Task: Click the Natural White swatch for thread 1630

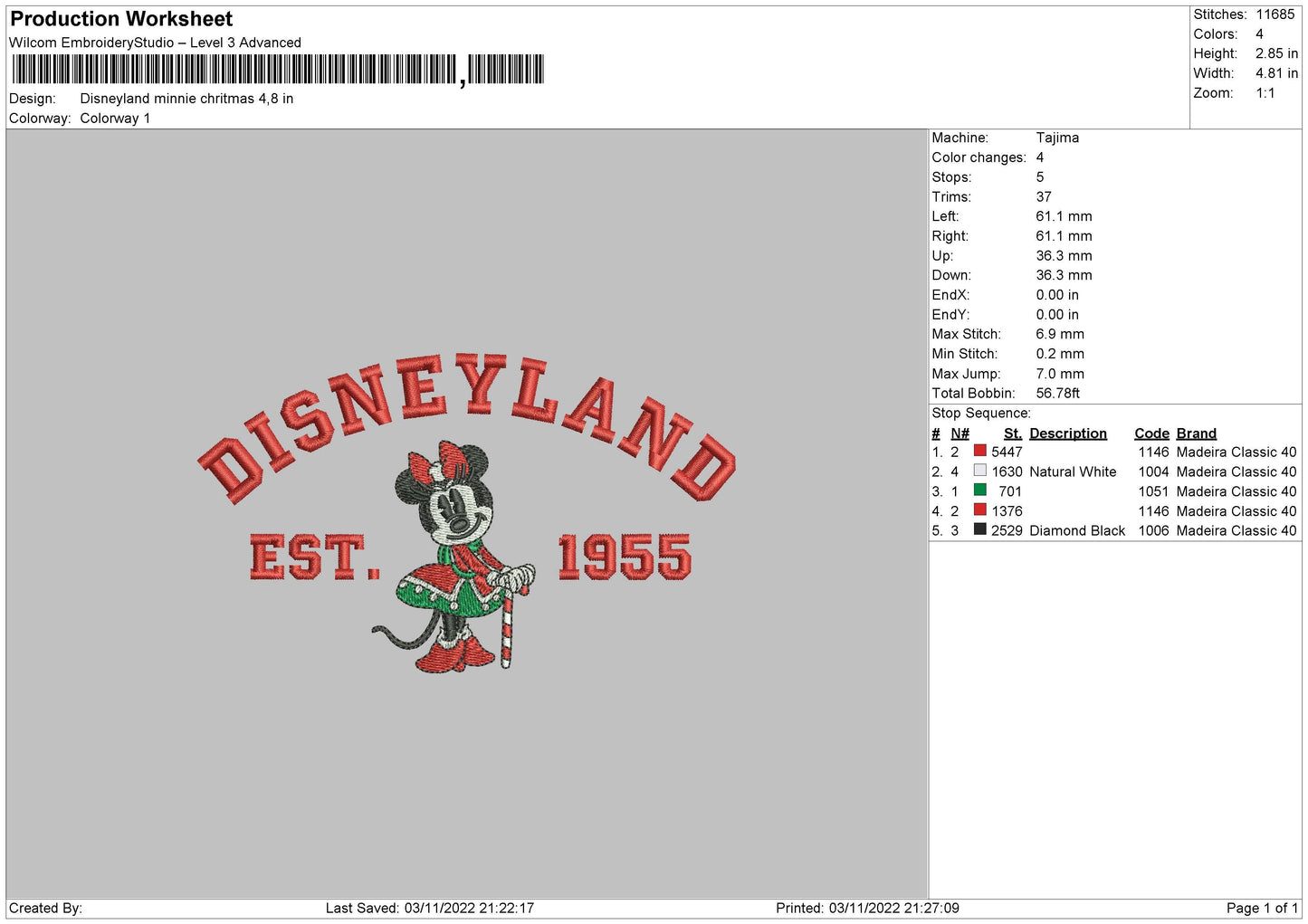Action: (979, 471)
